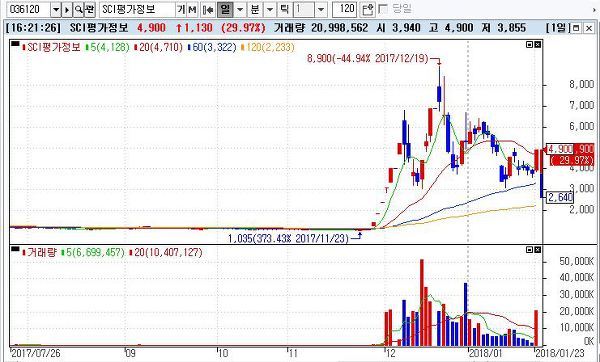The width and height of the screenshot is (600, 362).
Task: Click the 50,000K volume axis label
Action: (x=577, y=261)
